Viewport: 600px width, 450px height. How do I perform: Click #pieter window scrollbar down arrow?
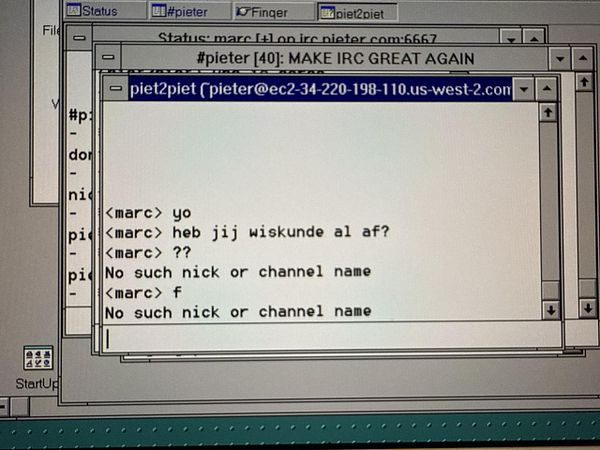pos(588,308)
